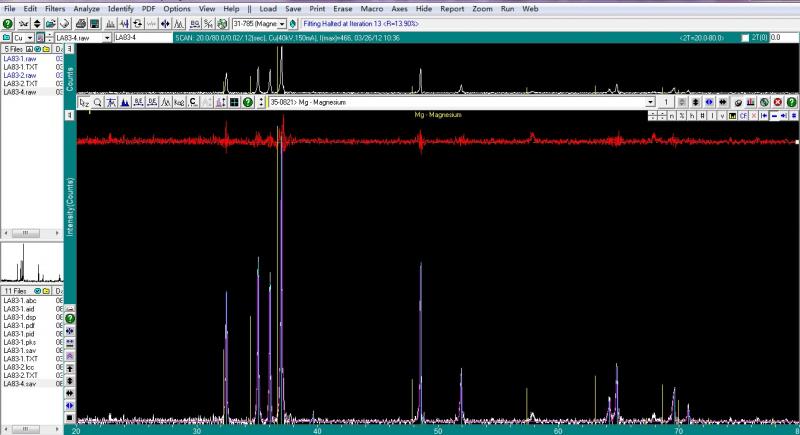This screenshot has width=800, height=435.
Task: Click the Load button in menu bar
Action: (x=268, y=7)
